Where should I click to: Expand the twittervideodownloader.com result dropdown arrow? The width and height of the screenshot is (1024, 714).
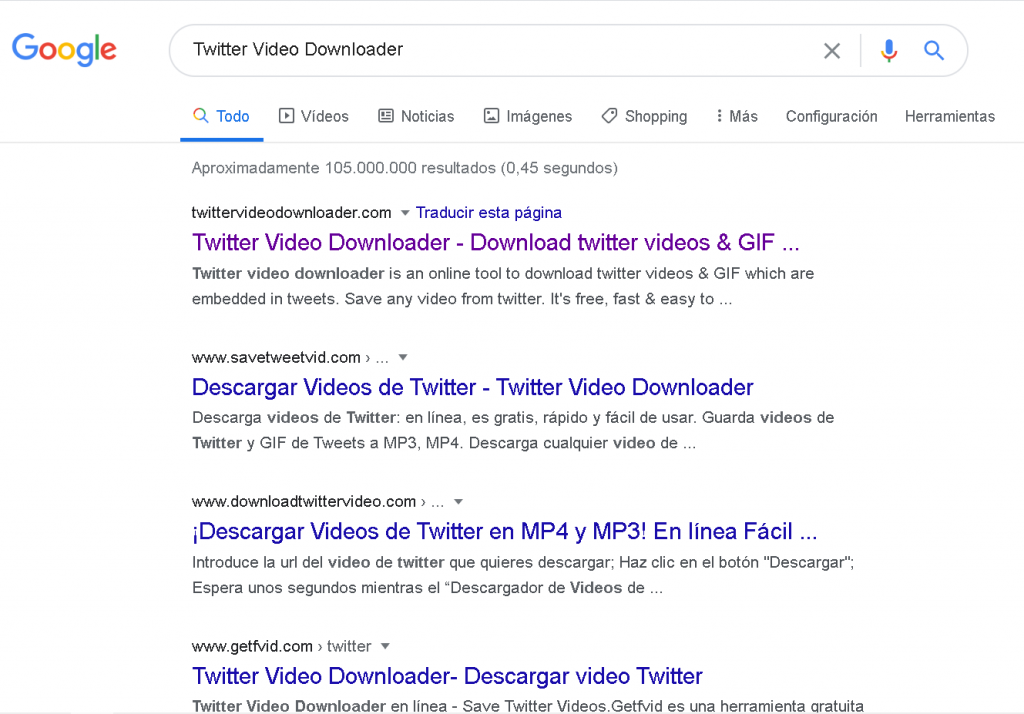click(x=405, y=213)
